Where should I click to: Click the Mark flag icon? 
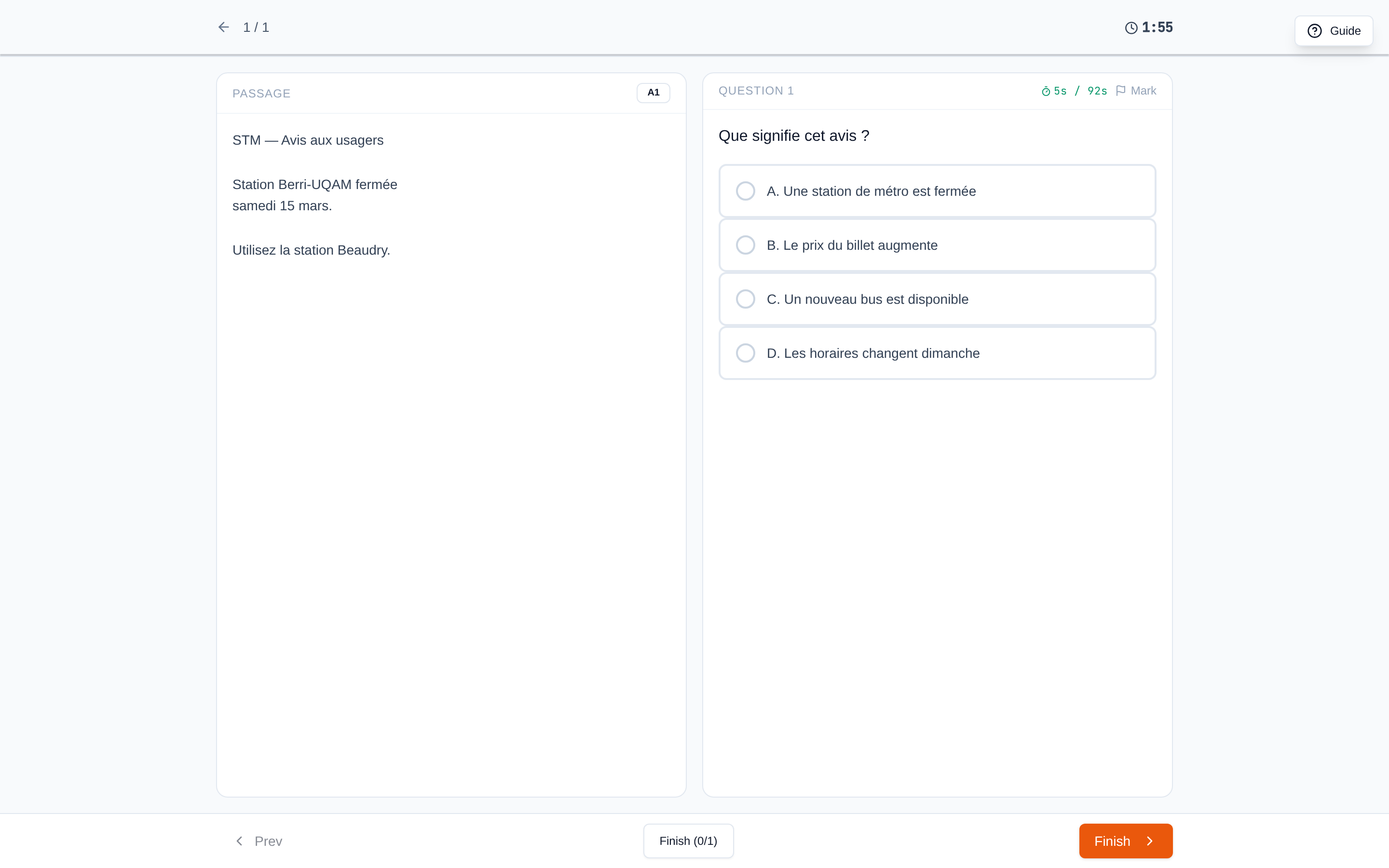1120,91
